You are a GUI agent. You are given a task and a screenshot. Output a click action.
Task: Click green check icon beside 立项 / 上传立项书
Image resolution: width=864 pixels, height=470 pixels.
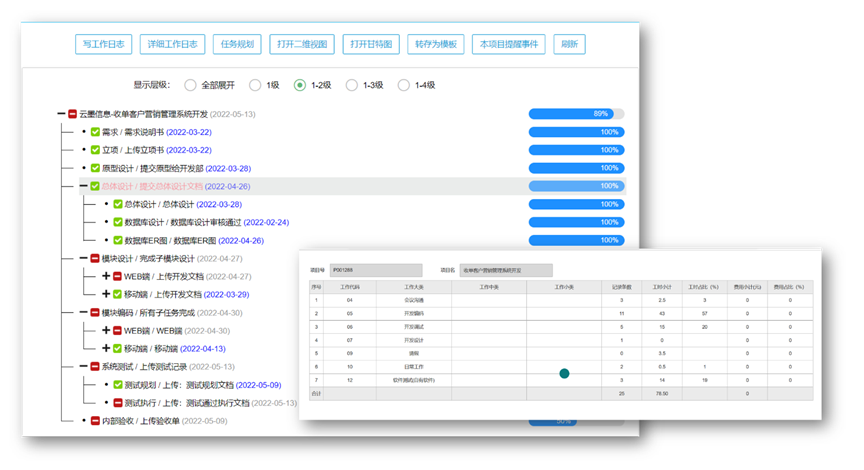(95, 150)
